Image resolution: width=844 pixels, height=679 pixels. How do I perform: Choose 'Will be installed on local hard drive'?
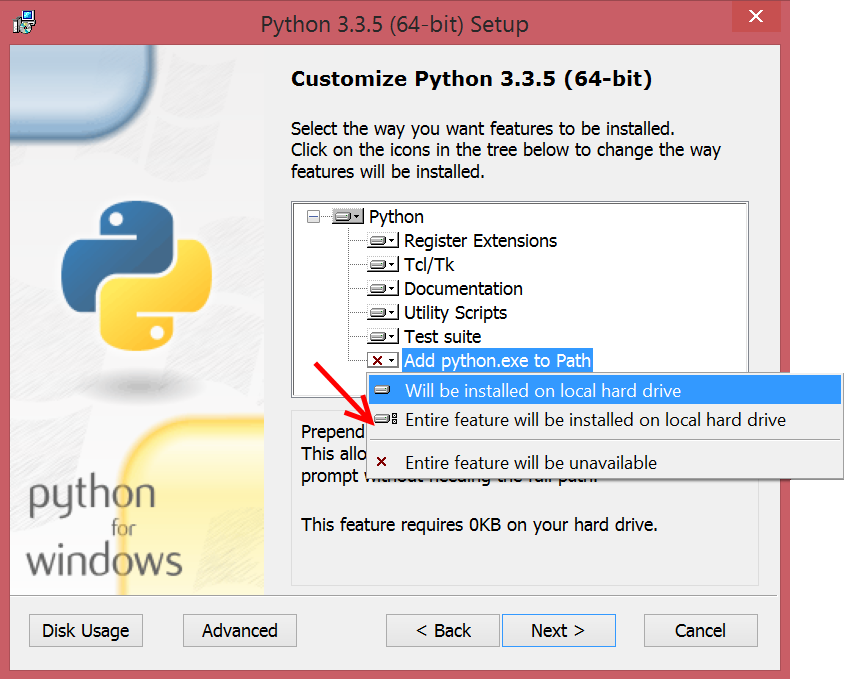(x=543, y=391)
